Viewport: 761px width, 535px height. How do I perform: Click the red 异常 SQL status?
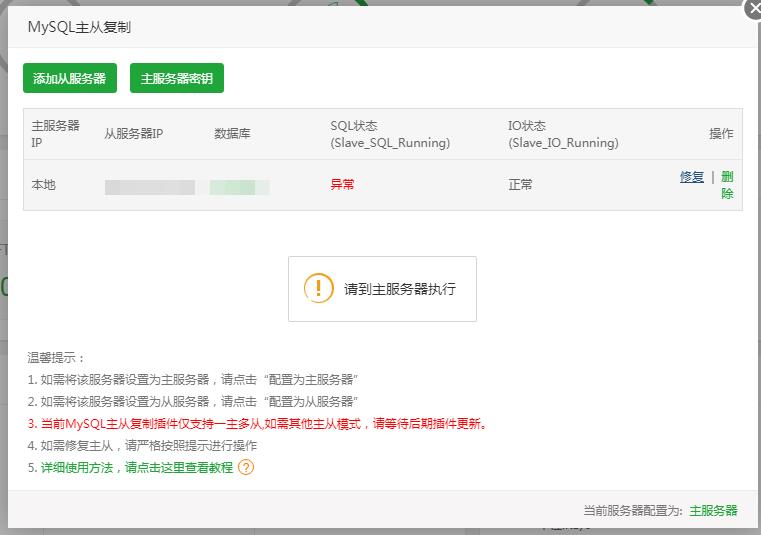coord(342,184)
